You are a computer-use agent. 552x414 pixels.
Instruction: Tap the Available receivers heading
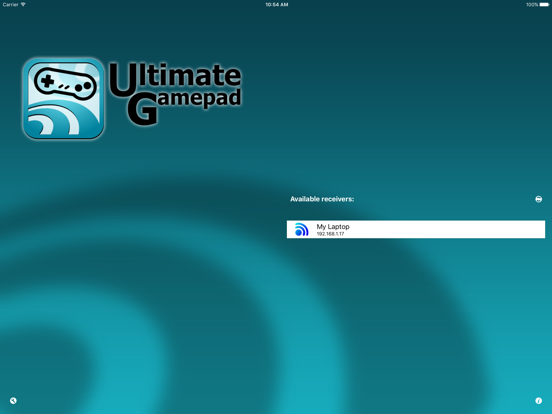[322, 199]
